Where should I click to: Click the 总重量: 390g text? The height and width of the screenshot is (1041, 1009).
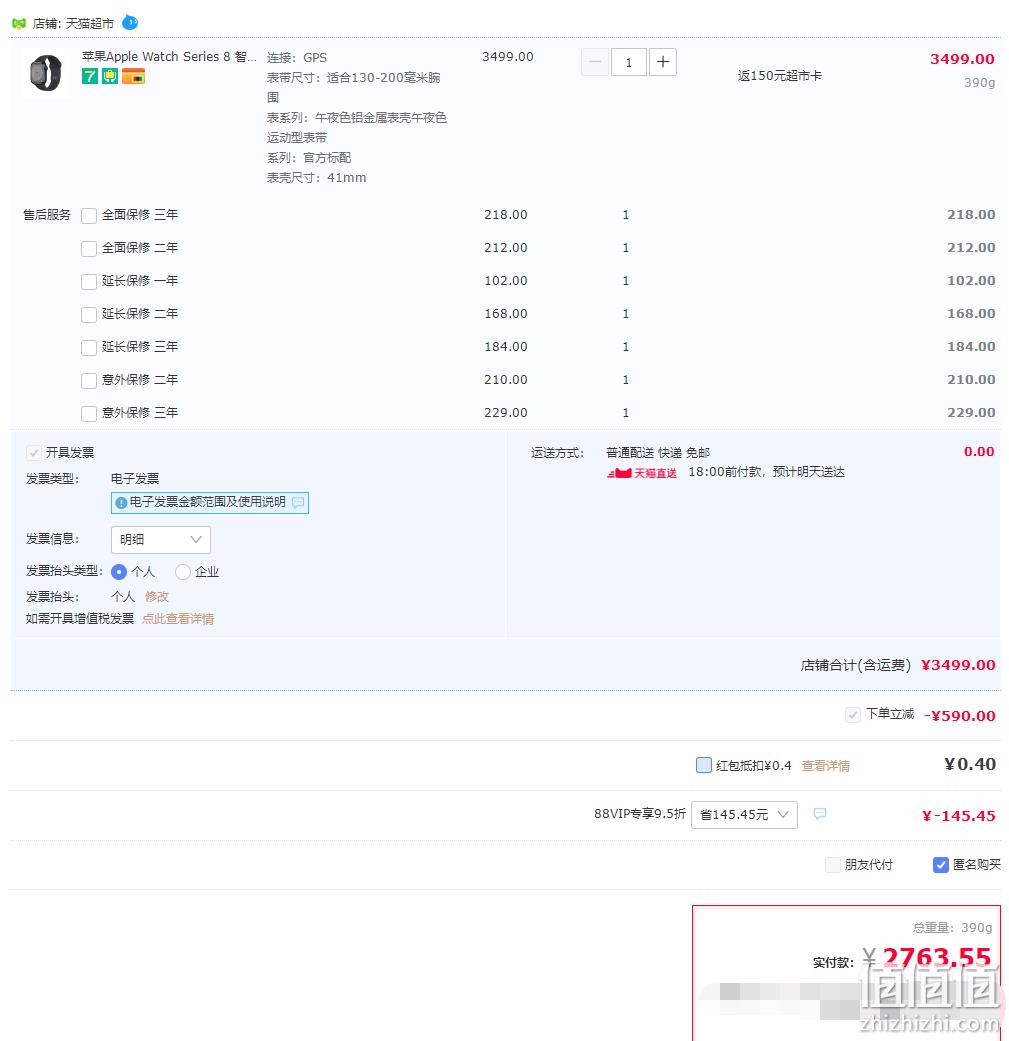[953, 927]
